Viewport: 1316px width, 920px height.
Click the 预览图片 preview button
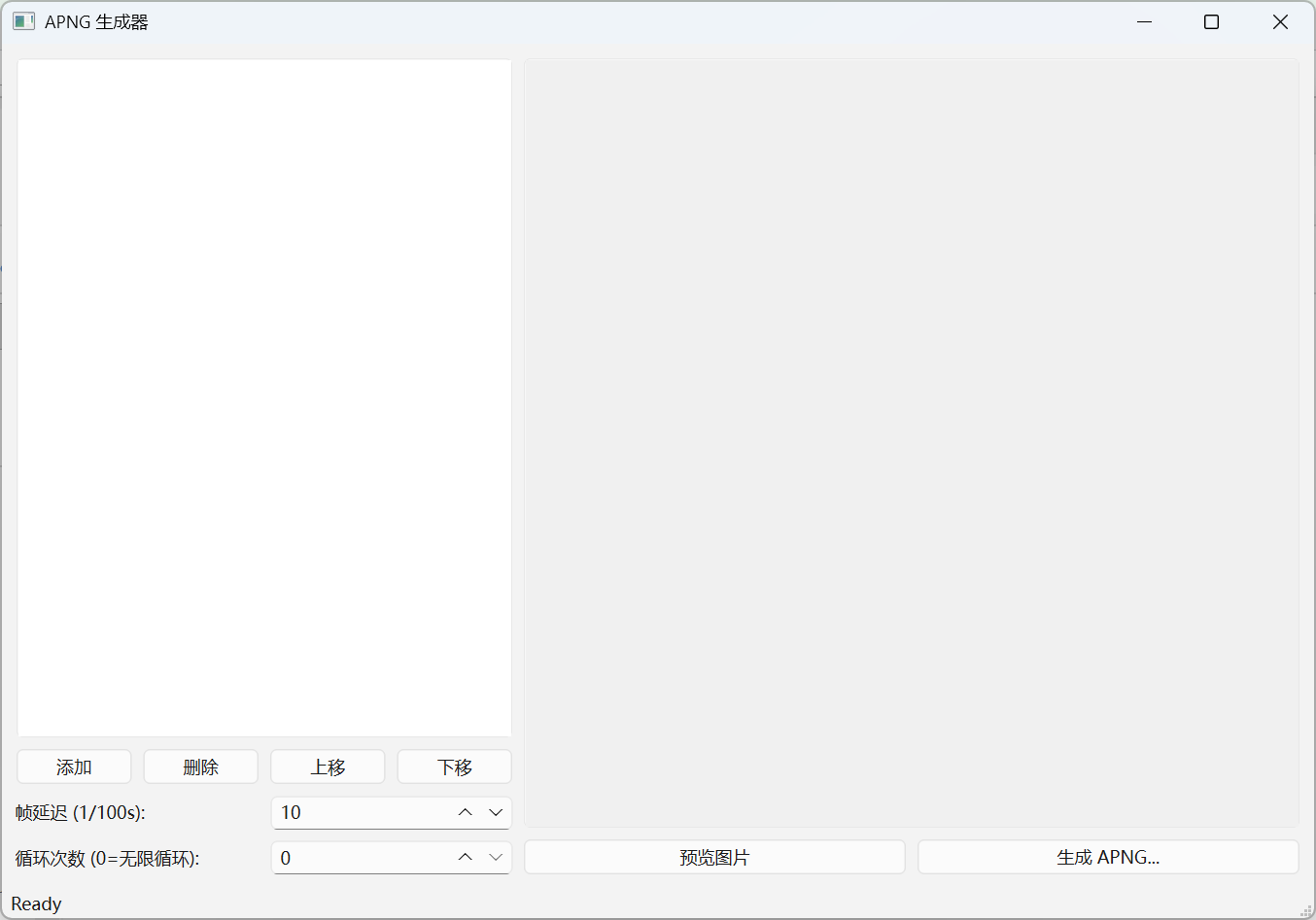(x=714, y=857)
